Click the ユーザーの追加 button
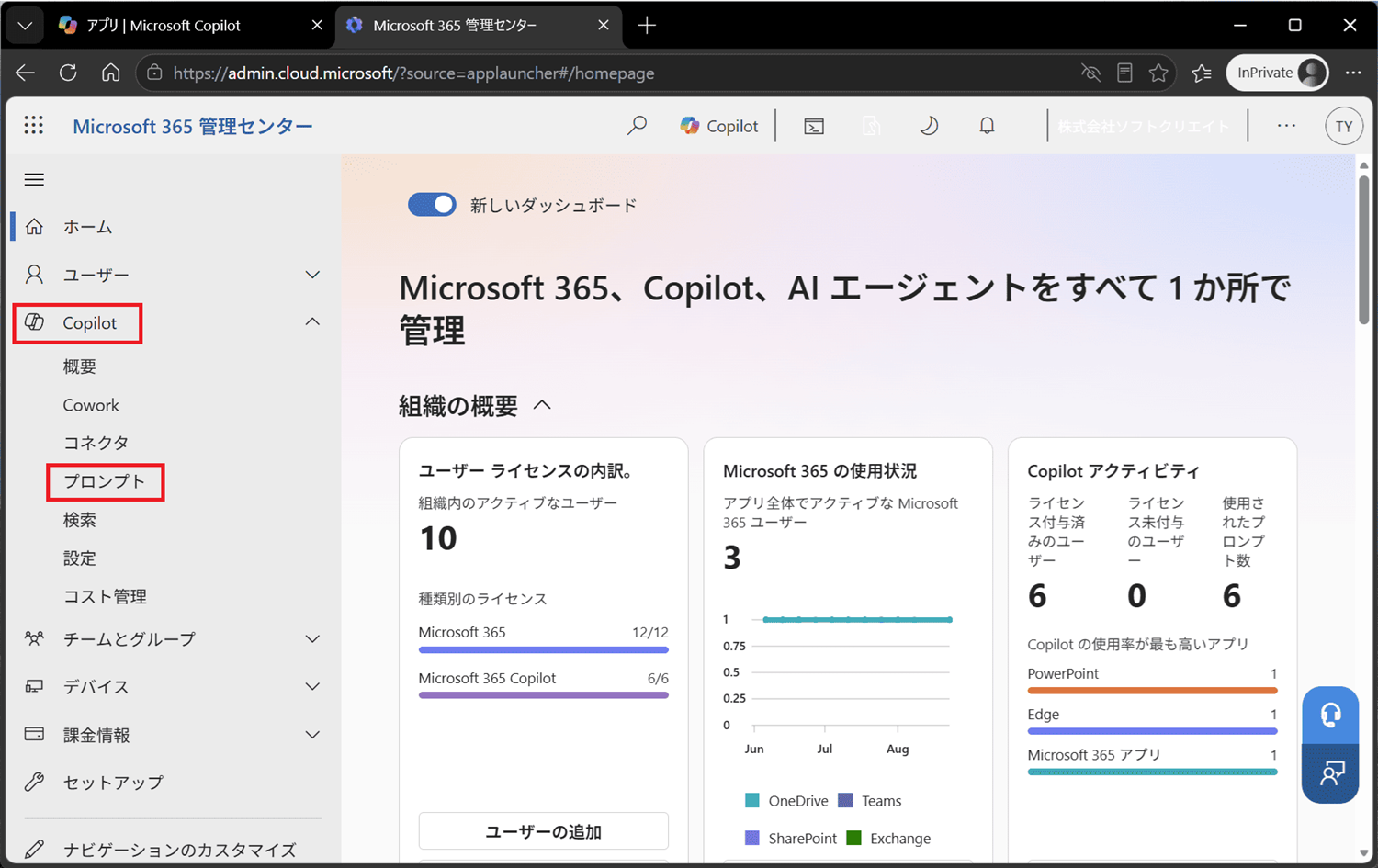The height and width of the screenshot is (868, 1378). click(543, 831)
